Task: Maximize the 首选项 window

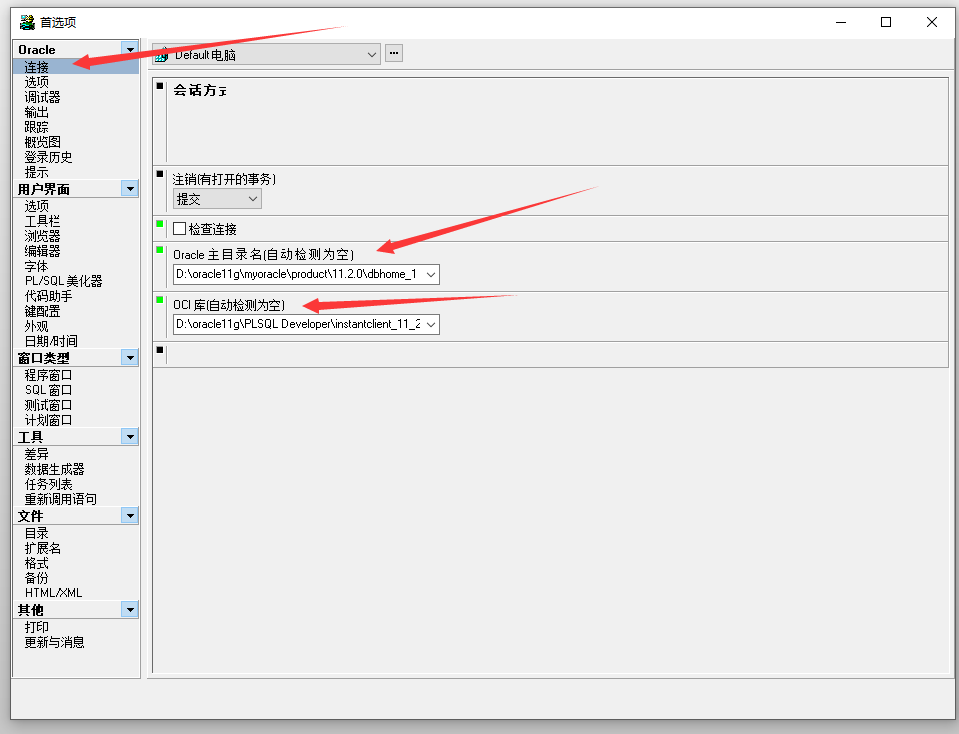Action: (x=886, y=22)
